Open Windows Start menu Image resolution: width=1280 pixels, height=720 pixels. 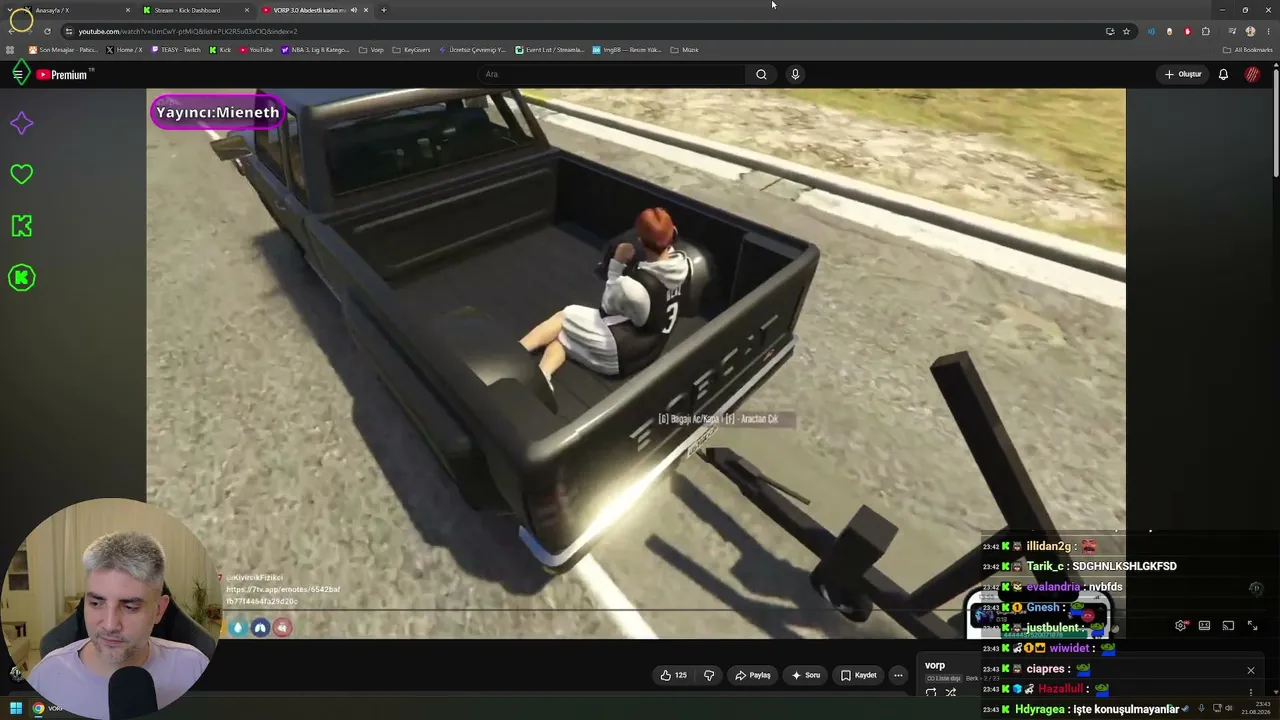click(x=16, y=708)
